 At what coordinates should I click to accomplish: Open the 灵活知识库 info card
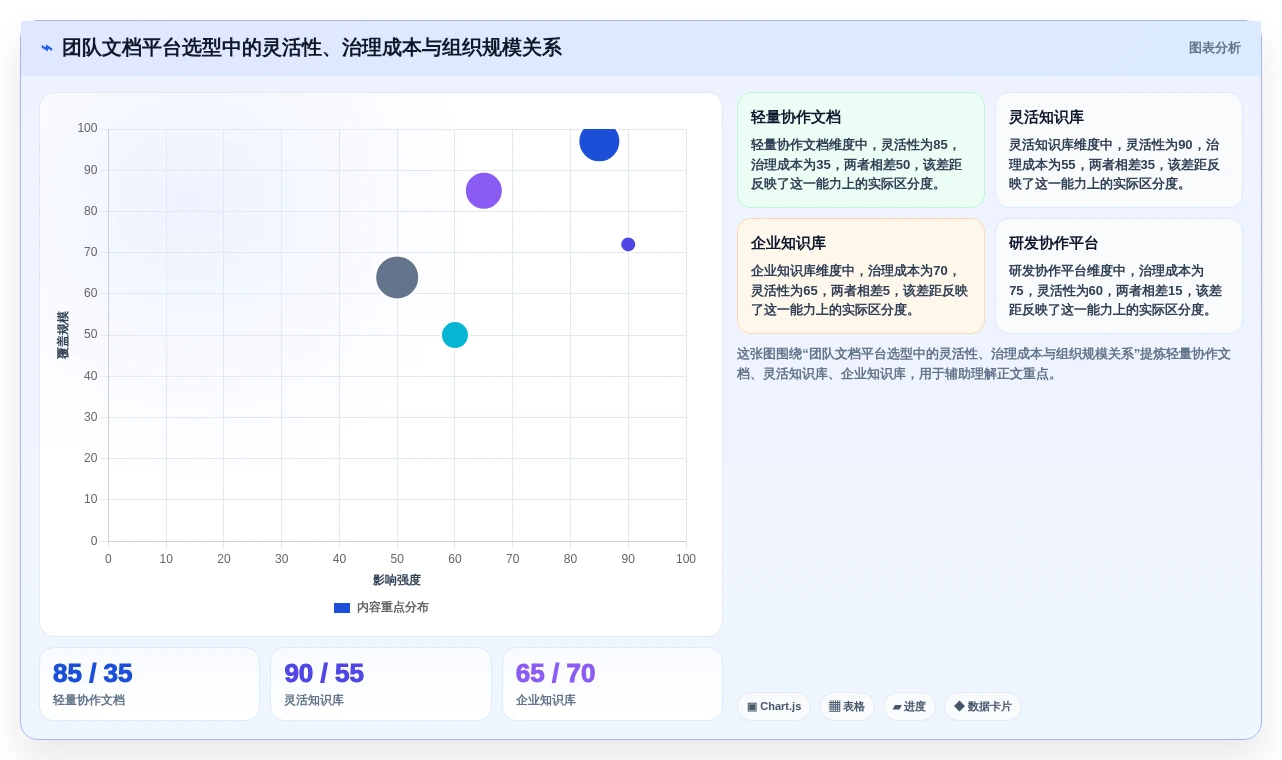(x=1119, y=150)
